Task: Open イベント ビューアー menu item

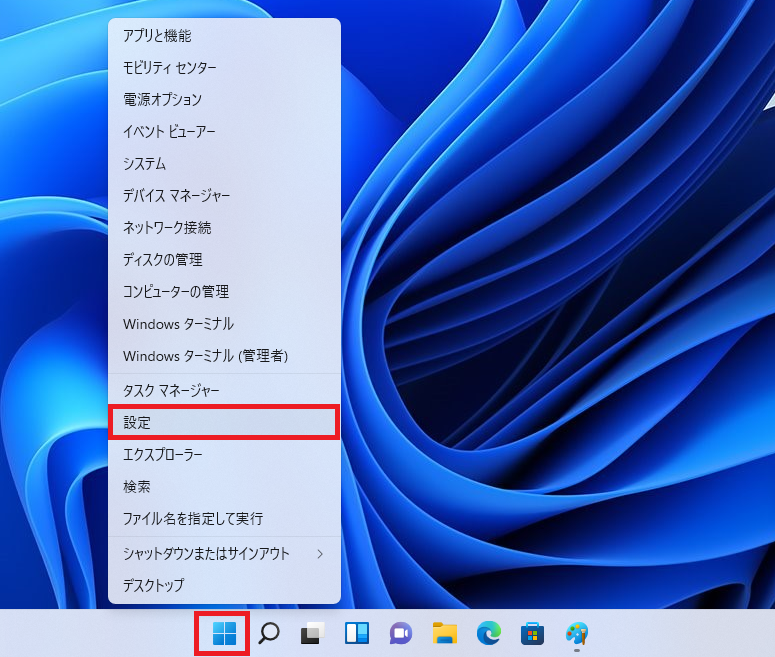Action: tap(224, 131)
